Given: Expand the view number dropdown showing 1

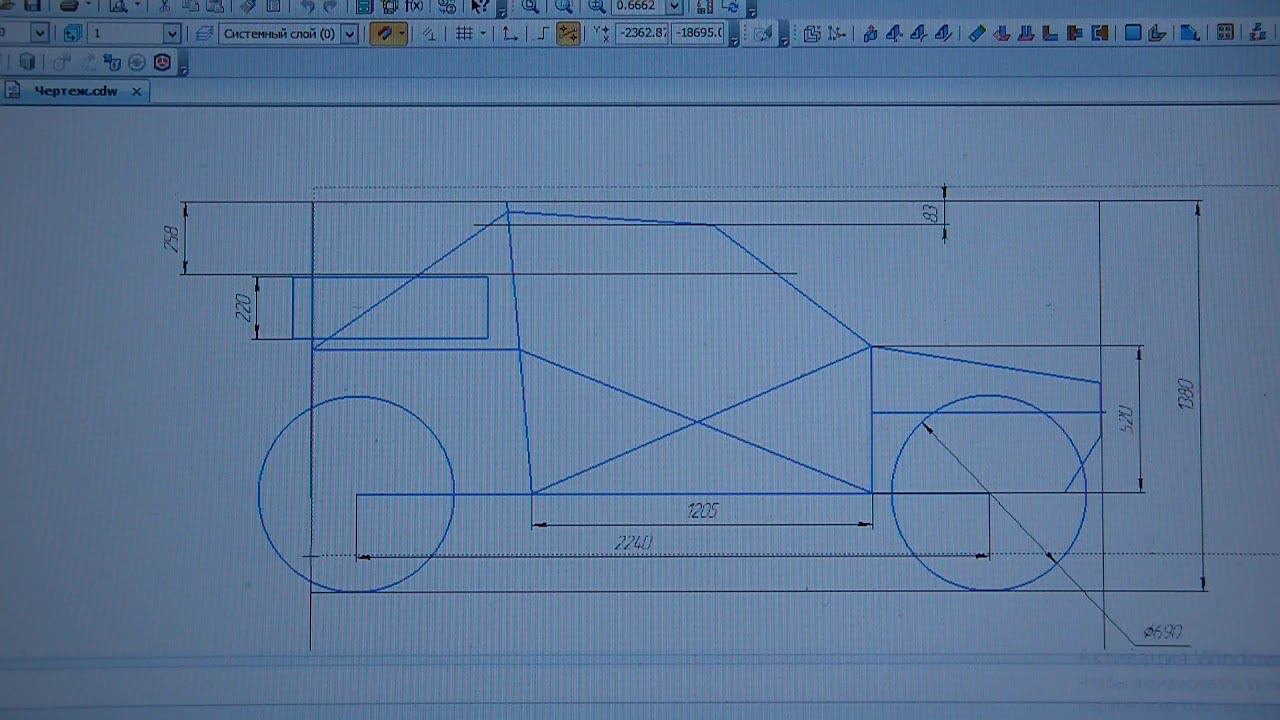Looking at the screenshot, I should point(171,33).
